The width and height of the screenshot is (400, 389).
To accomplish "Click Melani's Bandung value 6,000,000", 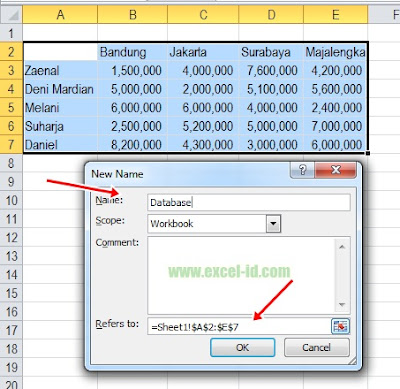I will [x=133, y=107].
